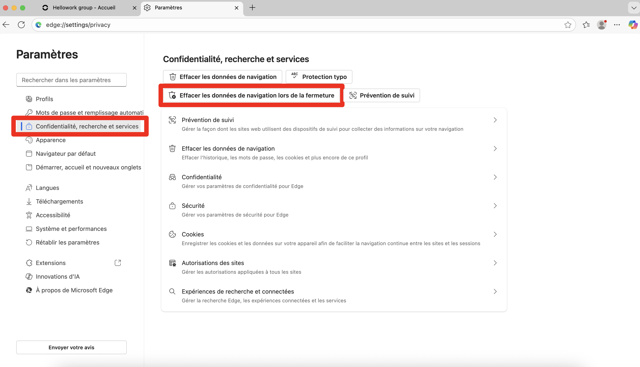Expand the Prévention de suivi row chevron
Screen dimensions: 640x367
coord(495,120)
